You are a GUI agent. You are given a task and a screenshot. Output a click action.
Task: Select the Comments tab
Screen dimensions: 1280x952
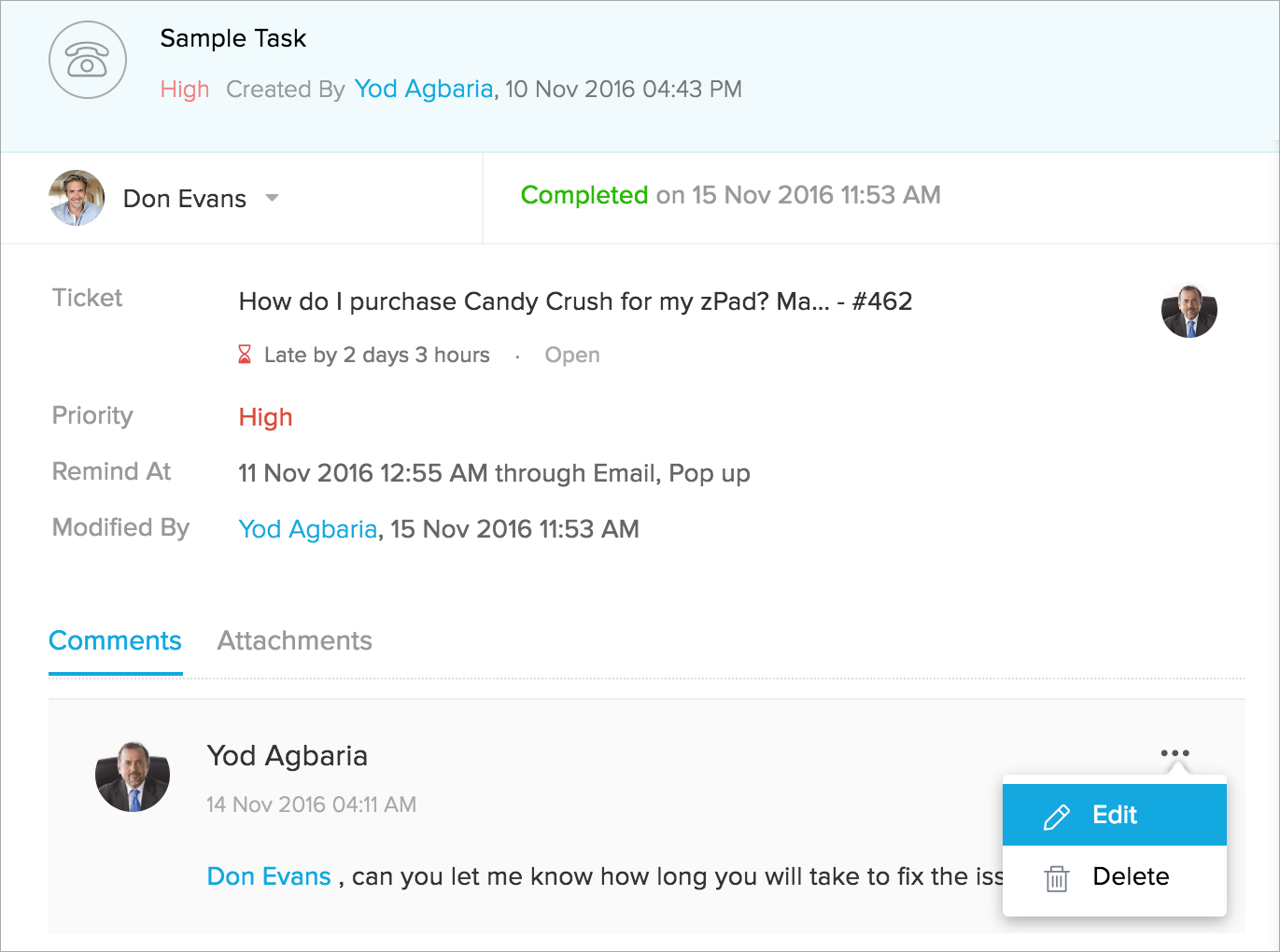coord(115,641)
